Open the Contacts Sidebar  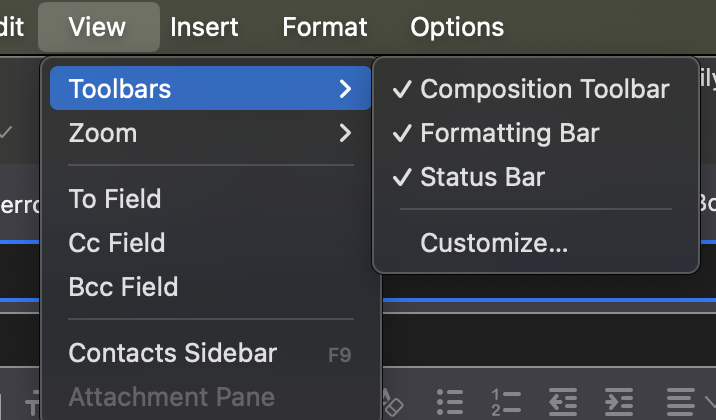173,353
